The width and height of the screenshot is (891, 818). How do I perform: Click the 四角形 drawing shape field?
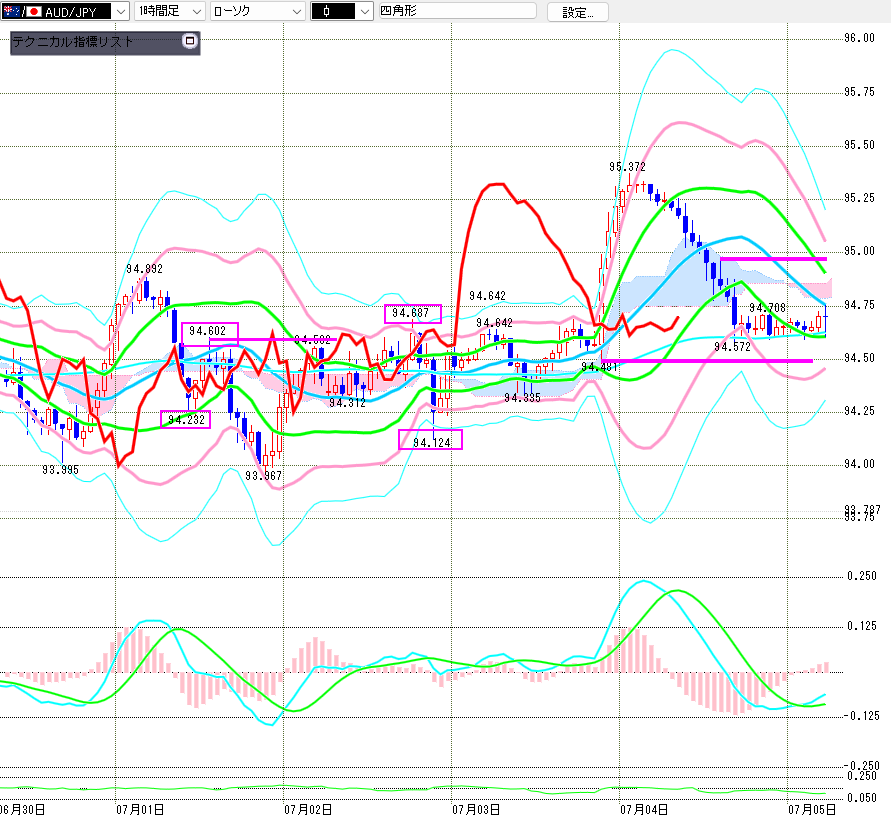(457, 11)
